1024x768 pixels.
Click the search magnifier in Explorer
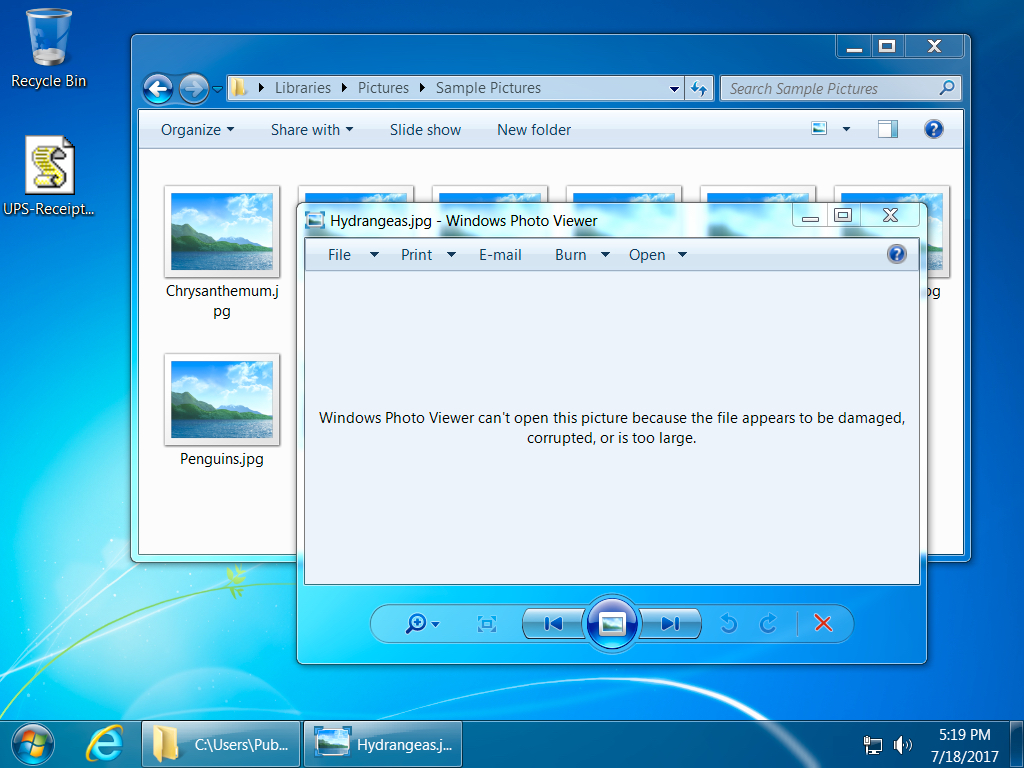(947, 88)
